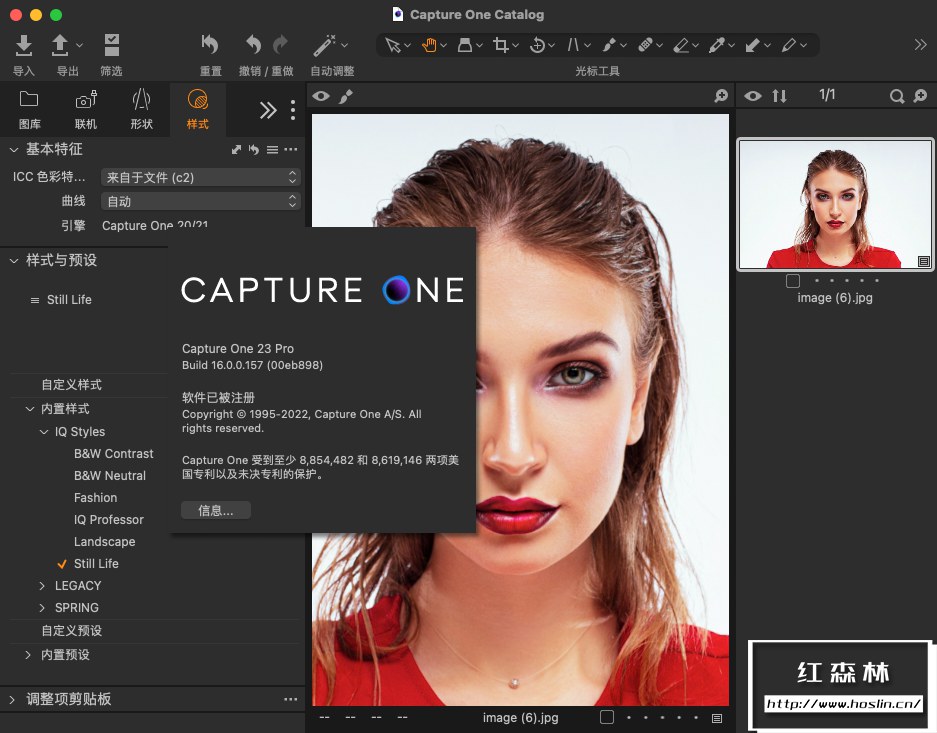Viewport: 937px width, 733px height.
Task: Switch to the Tethering (联机) tab
Action: tap(86, 109)
